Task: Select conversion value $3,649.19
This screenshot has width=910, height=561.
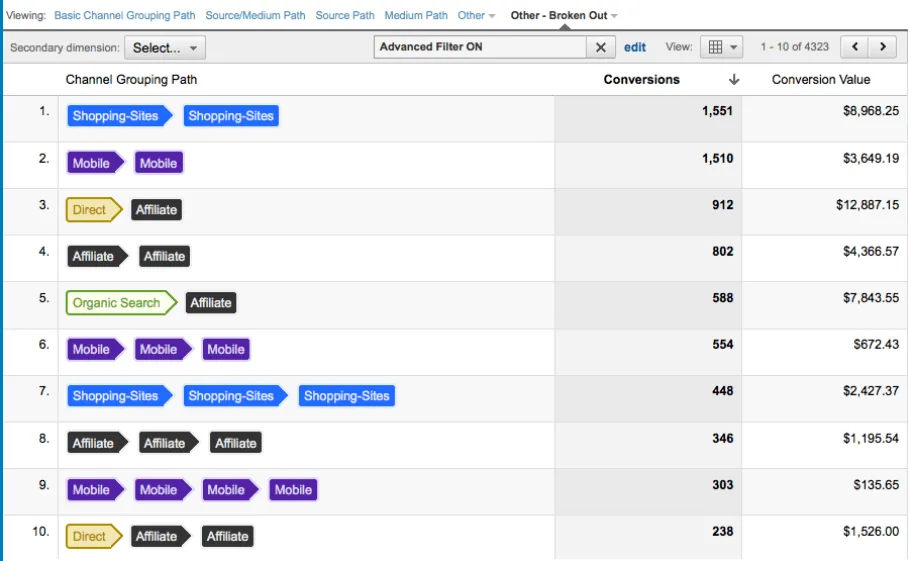Action: (x=871, y=158)
